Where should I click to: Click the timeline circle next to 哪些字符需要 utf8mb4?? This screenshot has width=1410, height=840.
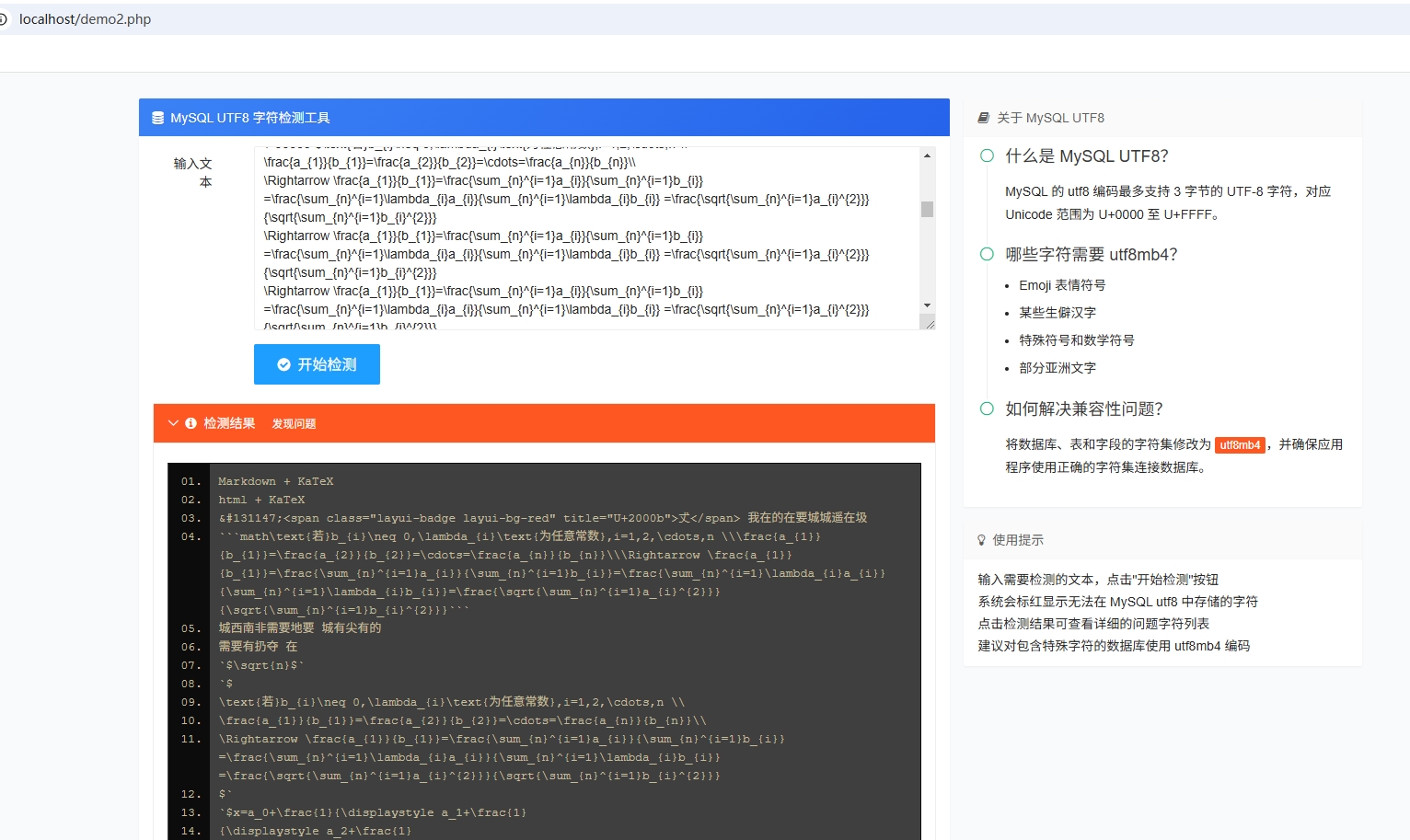pyautogui.click(x=987, y=254)
